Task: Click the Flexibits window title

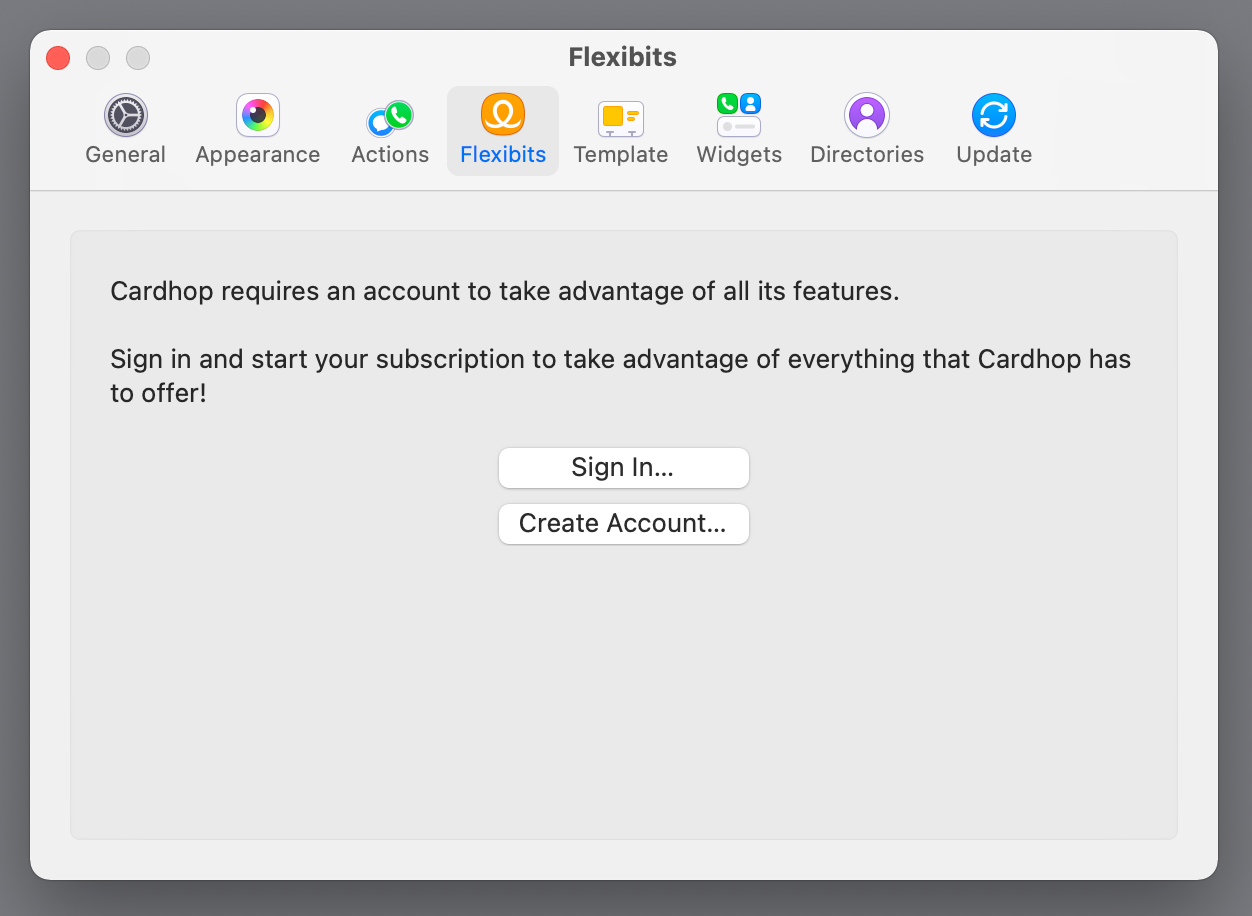Action: [x=623, y=57]
